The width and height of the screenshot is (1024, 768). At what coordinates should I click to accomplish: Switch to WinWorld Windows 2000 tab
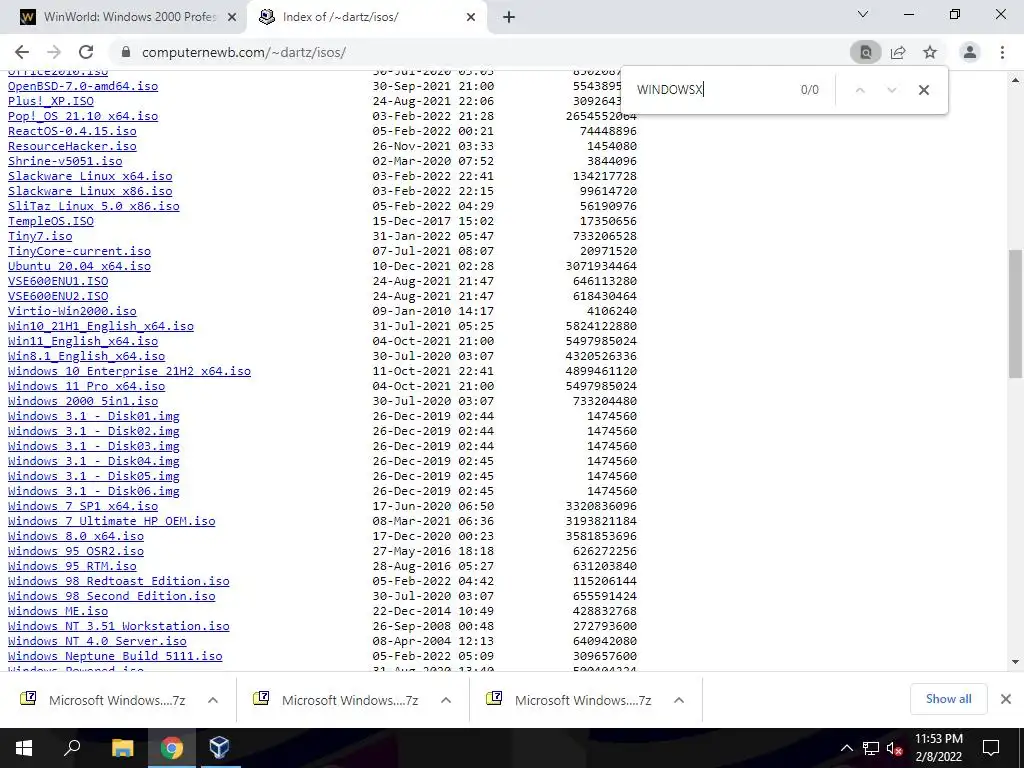tap(124, 18)
